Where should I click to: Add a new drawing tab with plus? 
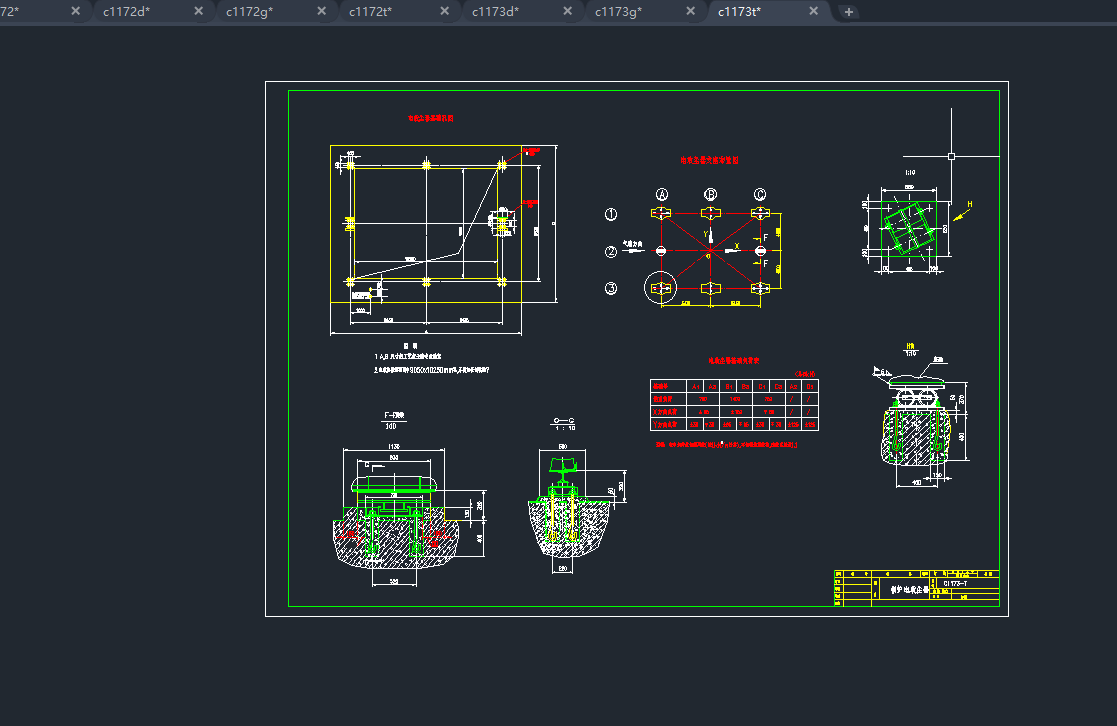click(x=848, y=11)
